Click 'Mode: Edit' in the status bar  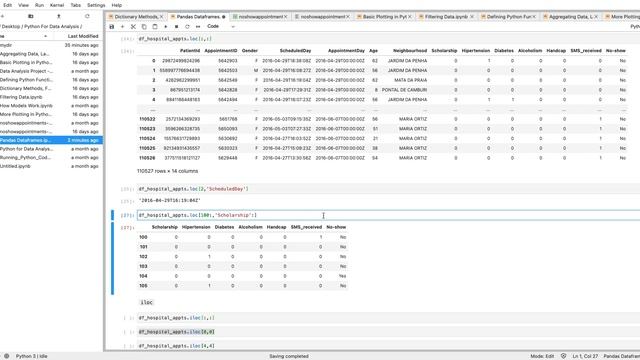542,356
